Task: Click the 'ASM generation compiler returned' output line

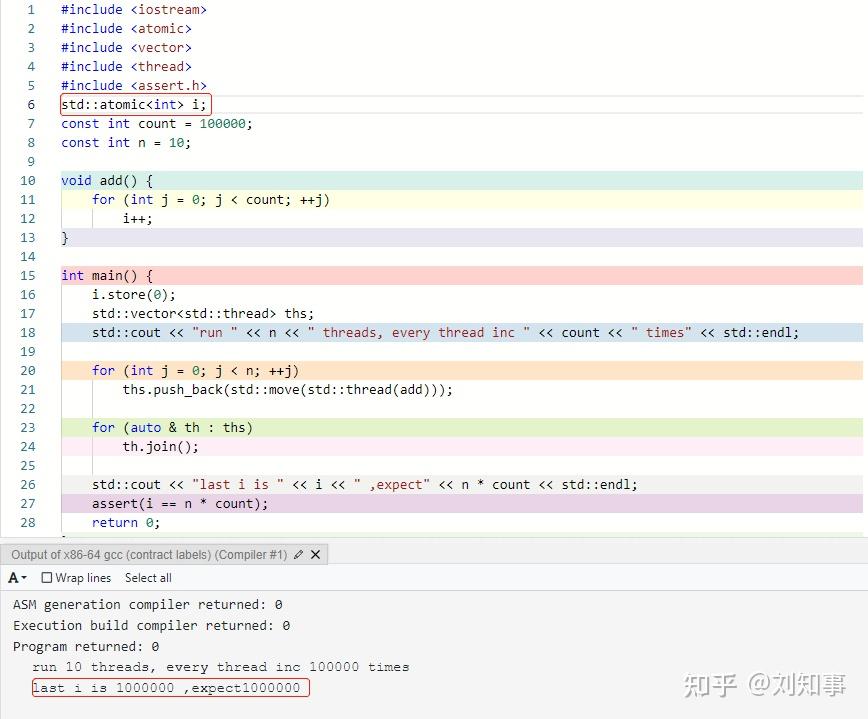Action: (145, 604)
